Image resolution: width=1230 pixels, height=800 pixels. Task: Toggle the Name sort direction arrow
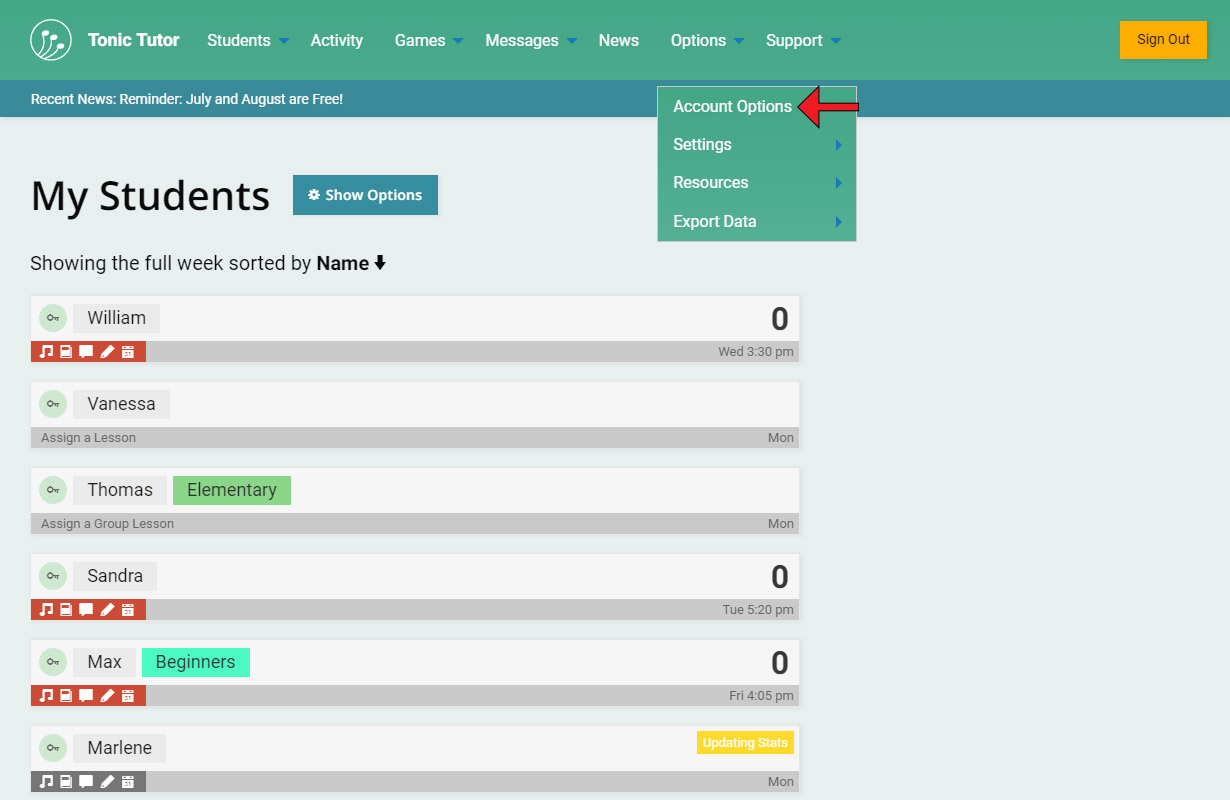point(380,264)
